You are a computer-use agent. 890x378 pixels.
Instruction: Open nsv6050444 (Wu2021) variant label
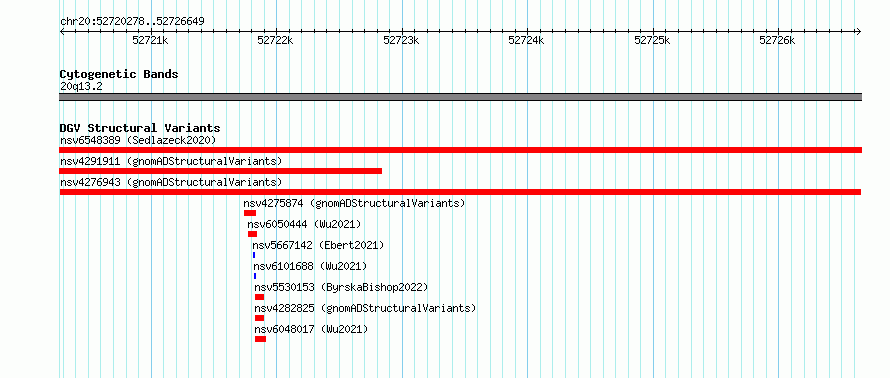304,224
